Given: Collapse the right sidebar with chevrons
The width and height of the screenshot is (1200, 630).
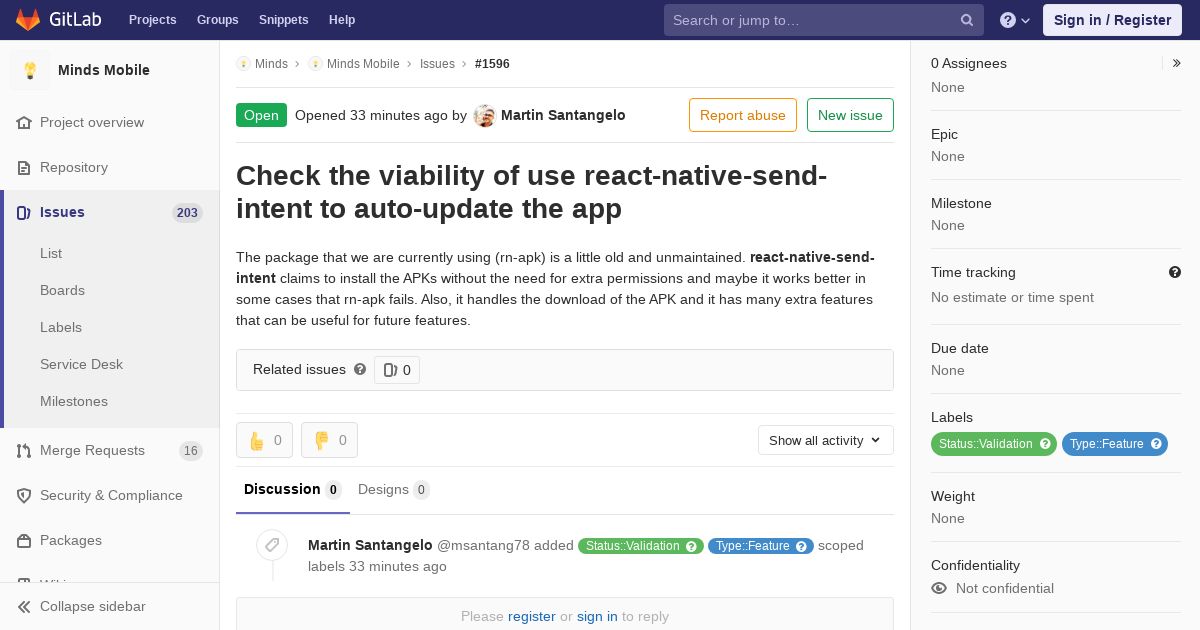Looking at the screenshot, I should click(1176, 63).
